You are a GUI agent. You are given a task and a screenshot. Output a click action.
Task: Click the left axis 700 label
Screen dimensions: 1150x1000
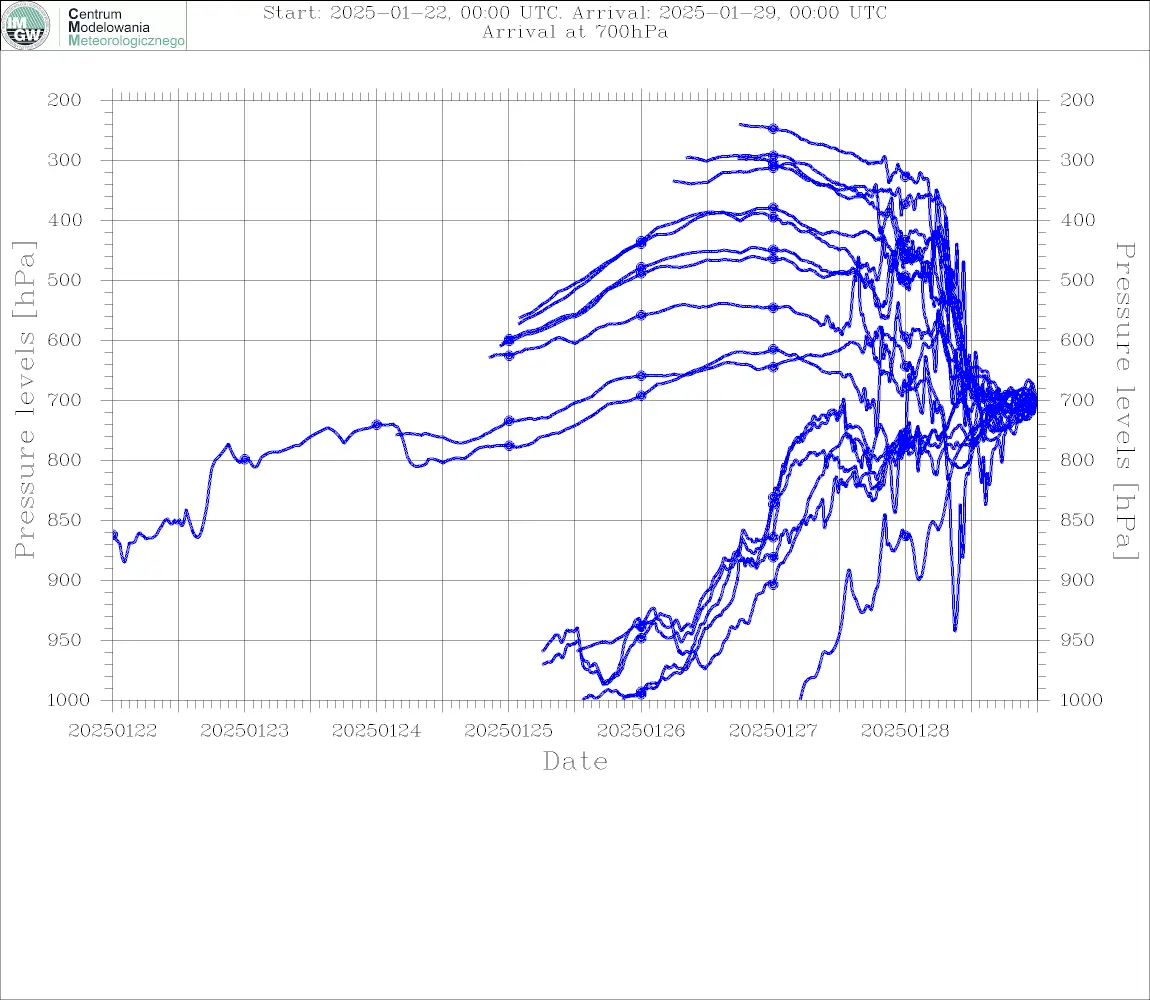65,401
